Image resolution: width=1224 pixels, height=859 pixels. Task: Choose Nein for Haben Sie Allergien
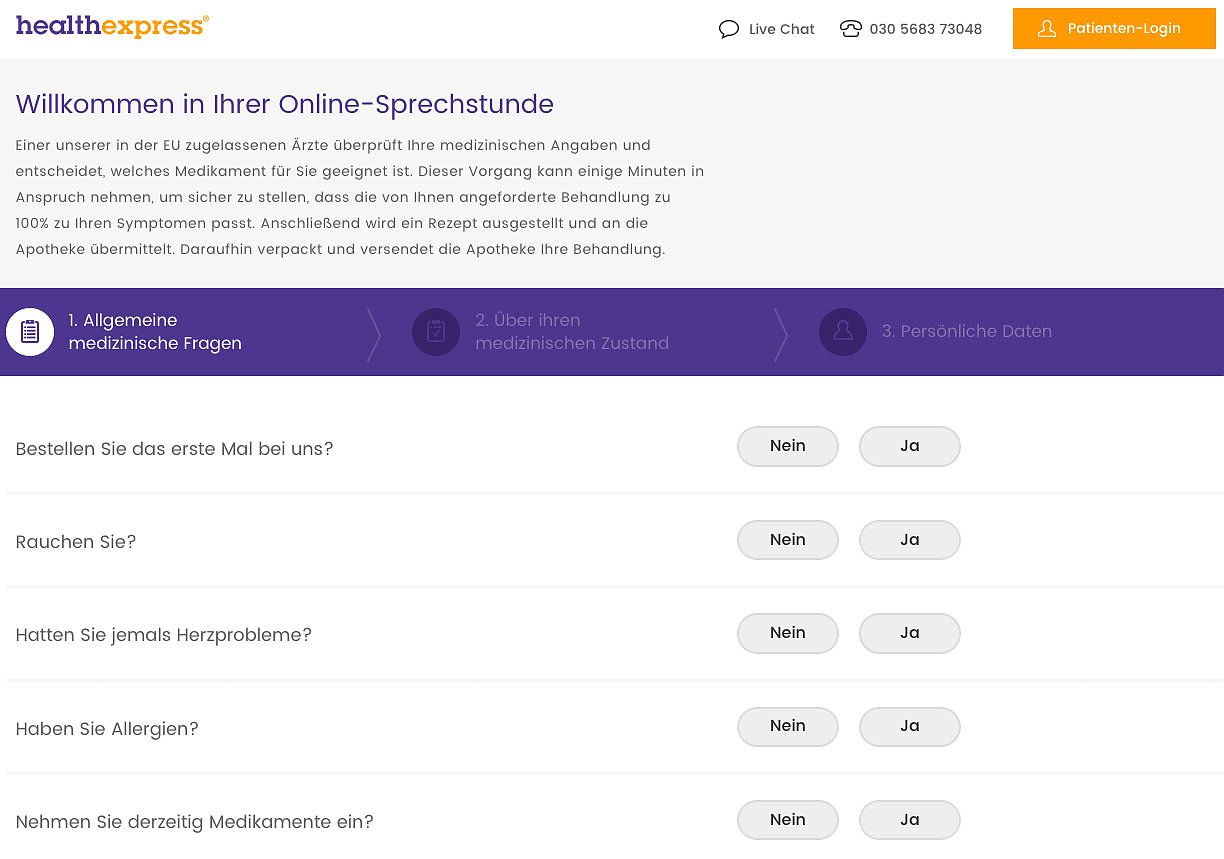tap(787, 726)
